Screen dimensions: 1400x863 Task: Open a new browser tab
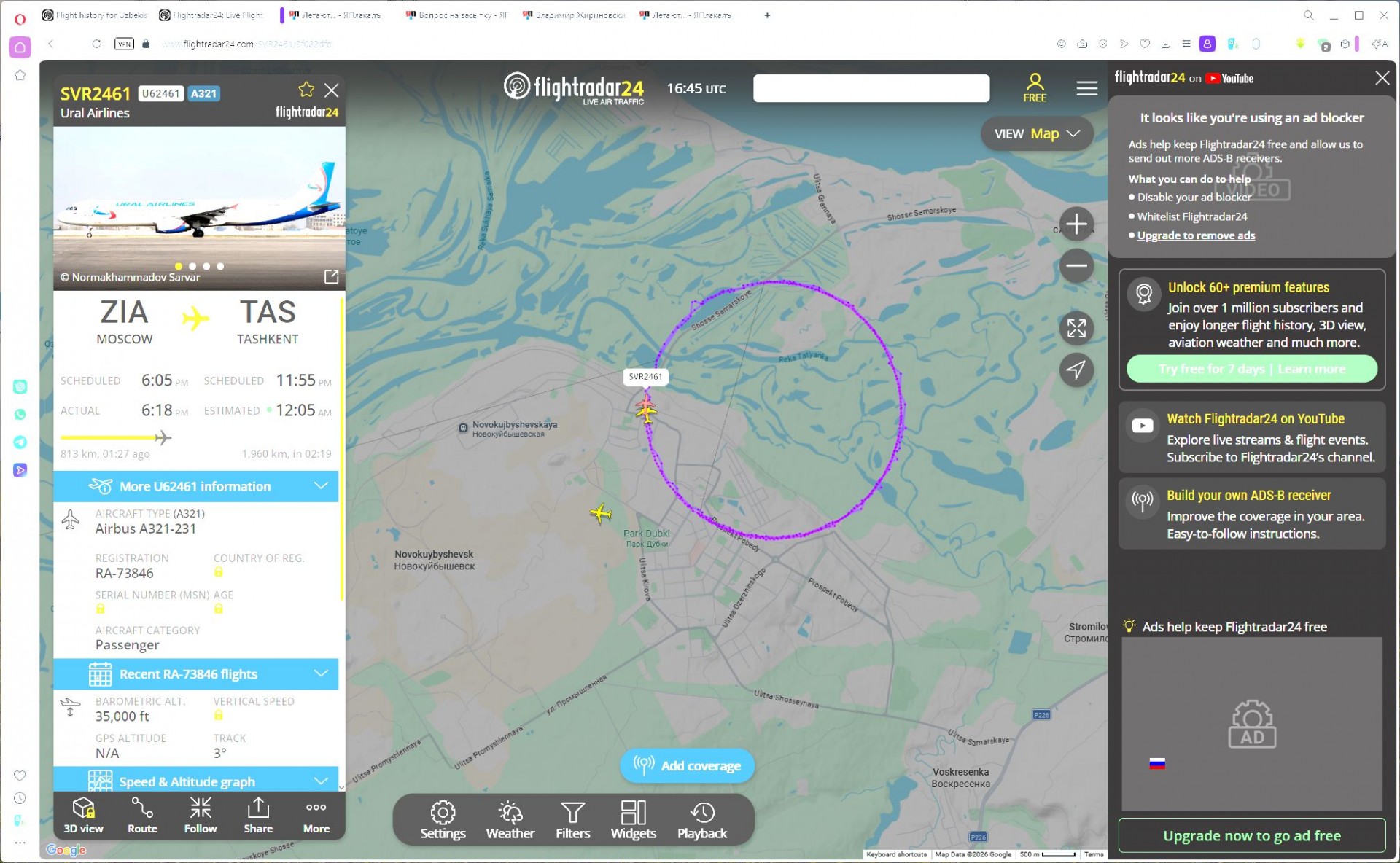coord(767,15)
